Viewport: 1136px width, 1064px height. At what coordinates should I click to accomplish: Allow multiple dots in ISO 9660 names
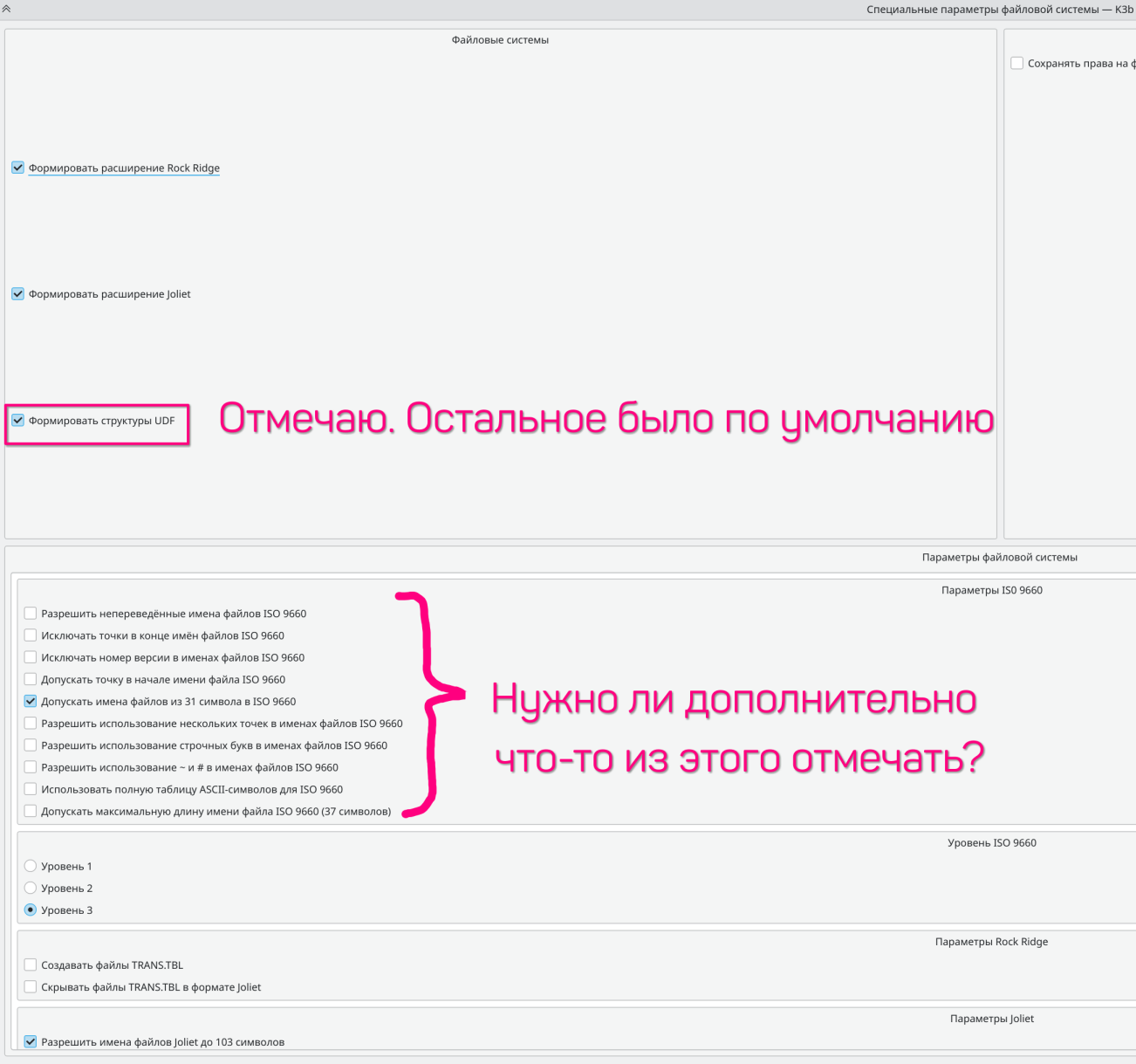coord(31,723)
